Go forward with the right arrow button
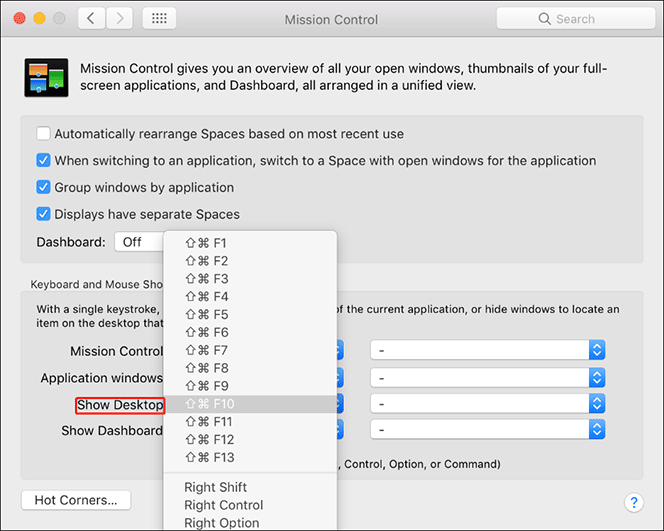664x531 pixels. pyautogui.click(x=119, y=19)
